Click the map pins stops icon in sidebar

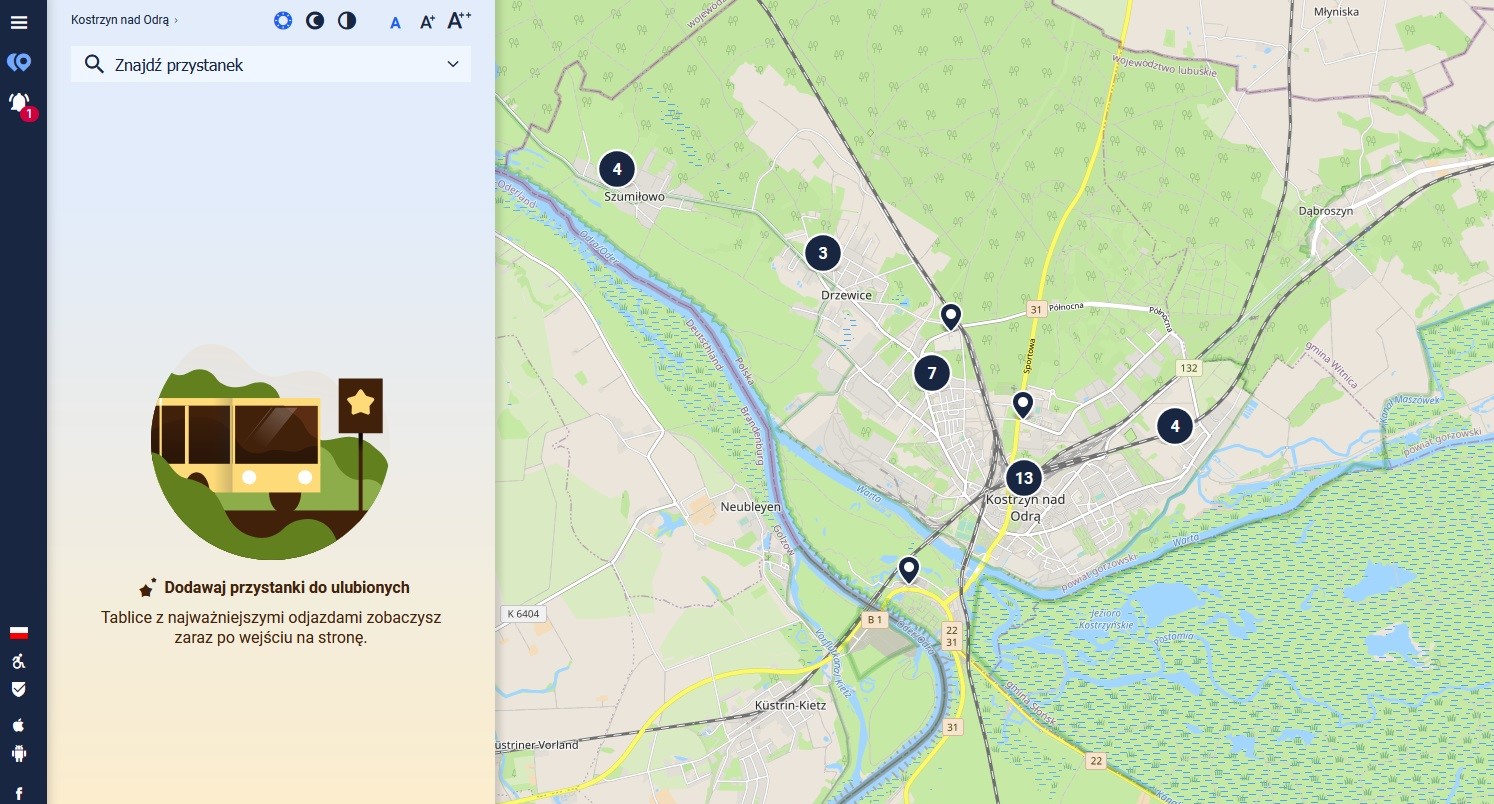[x=18, y=63]
